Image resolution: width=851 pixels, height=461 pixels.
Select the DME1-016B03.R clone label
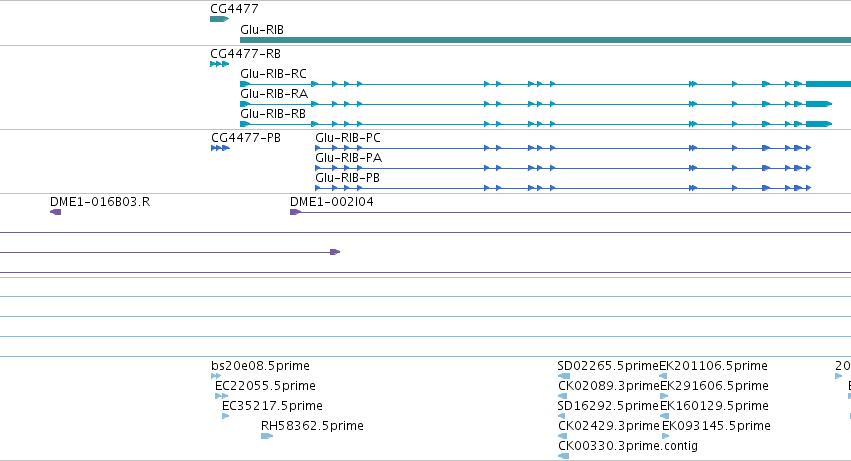coord(100,202)
